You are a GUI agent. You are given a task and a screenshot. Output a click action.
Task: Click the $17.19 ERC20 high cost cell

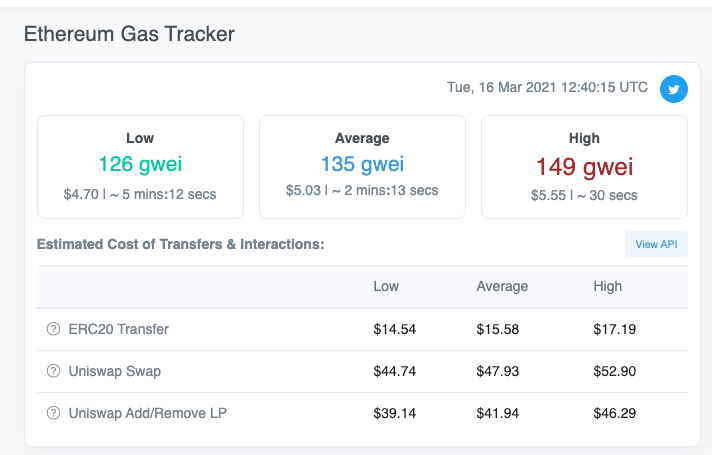pyautogui.click(x=615, y=329)
